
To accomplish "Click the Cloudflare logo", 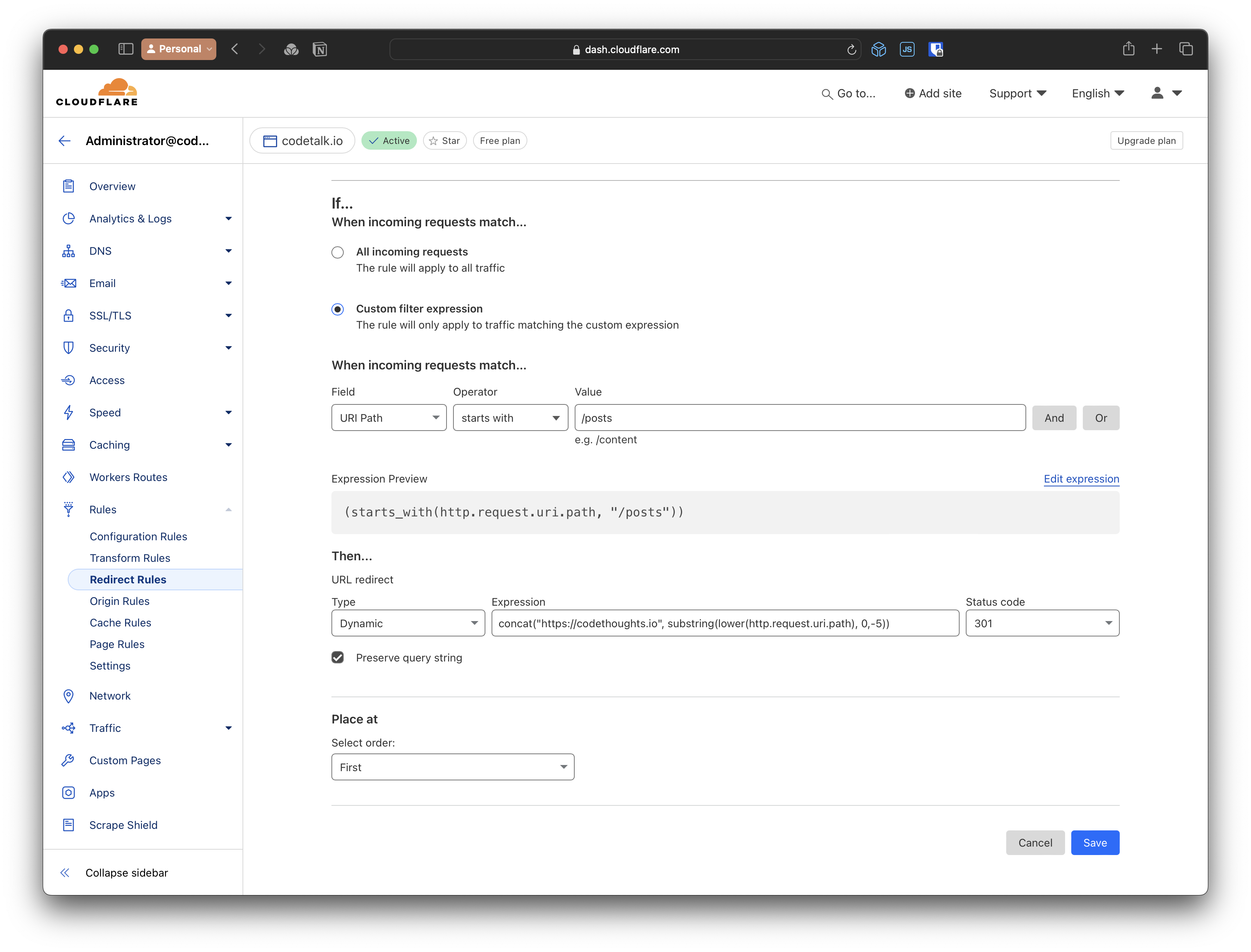I will [97, 92].
